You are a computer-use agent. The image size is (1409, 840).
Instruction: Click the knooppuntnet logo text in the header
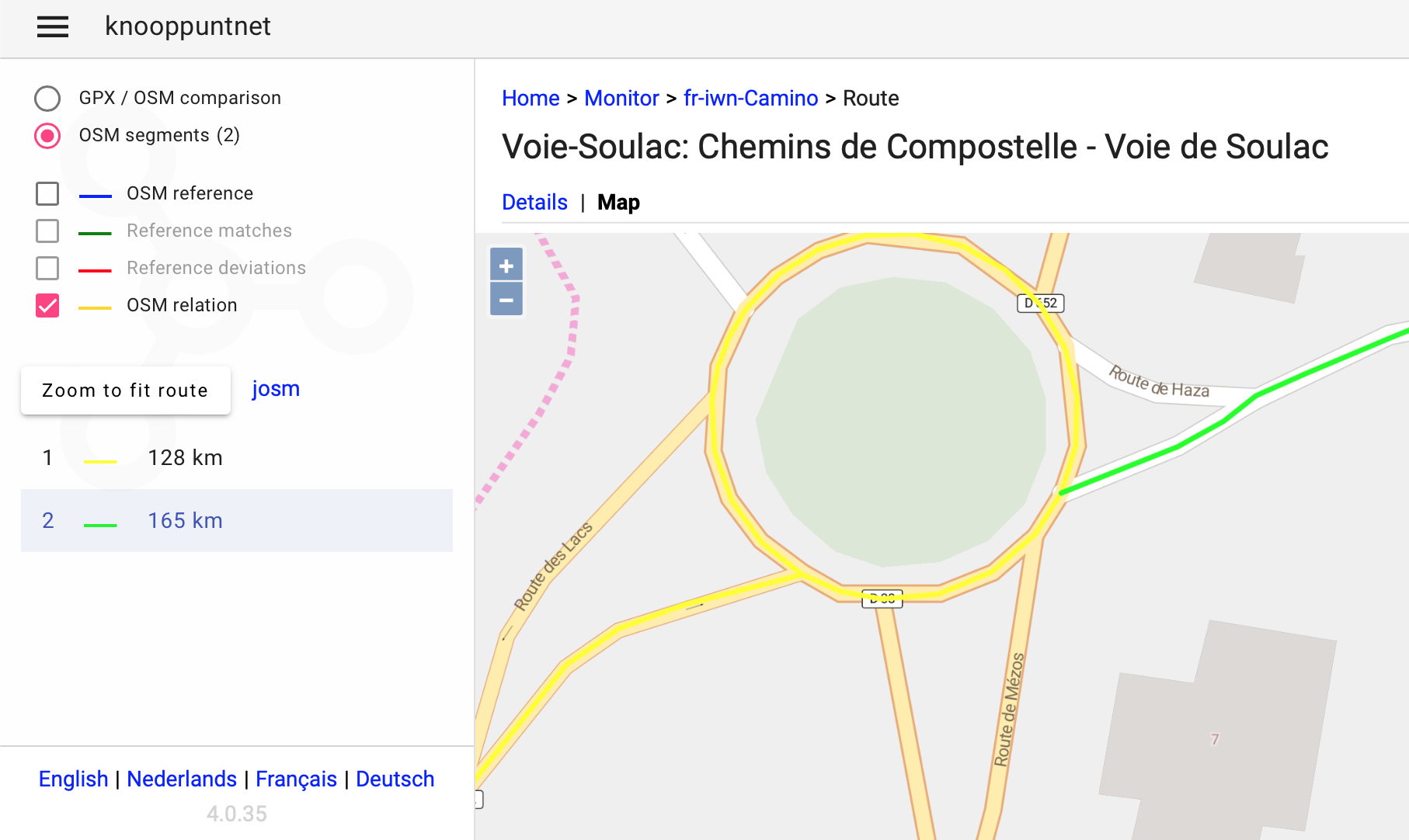click(x=187, y=26)
